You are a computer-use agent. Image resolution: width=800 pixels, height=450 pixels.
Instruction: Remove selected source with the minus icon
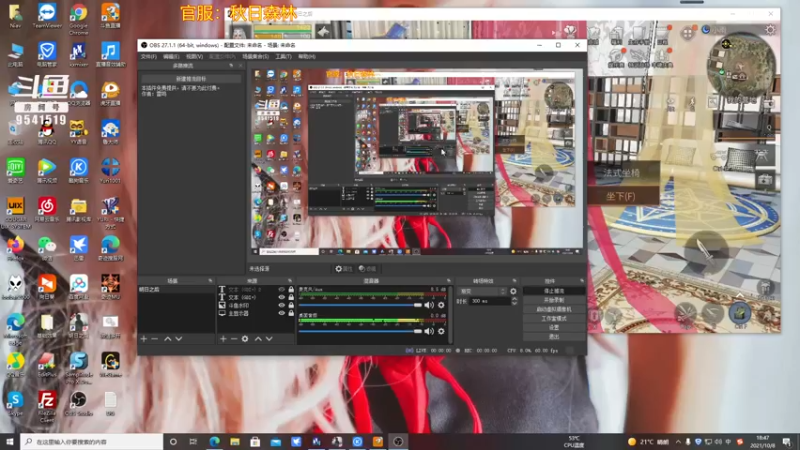(x=234, y=339)
